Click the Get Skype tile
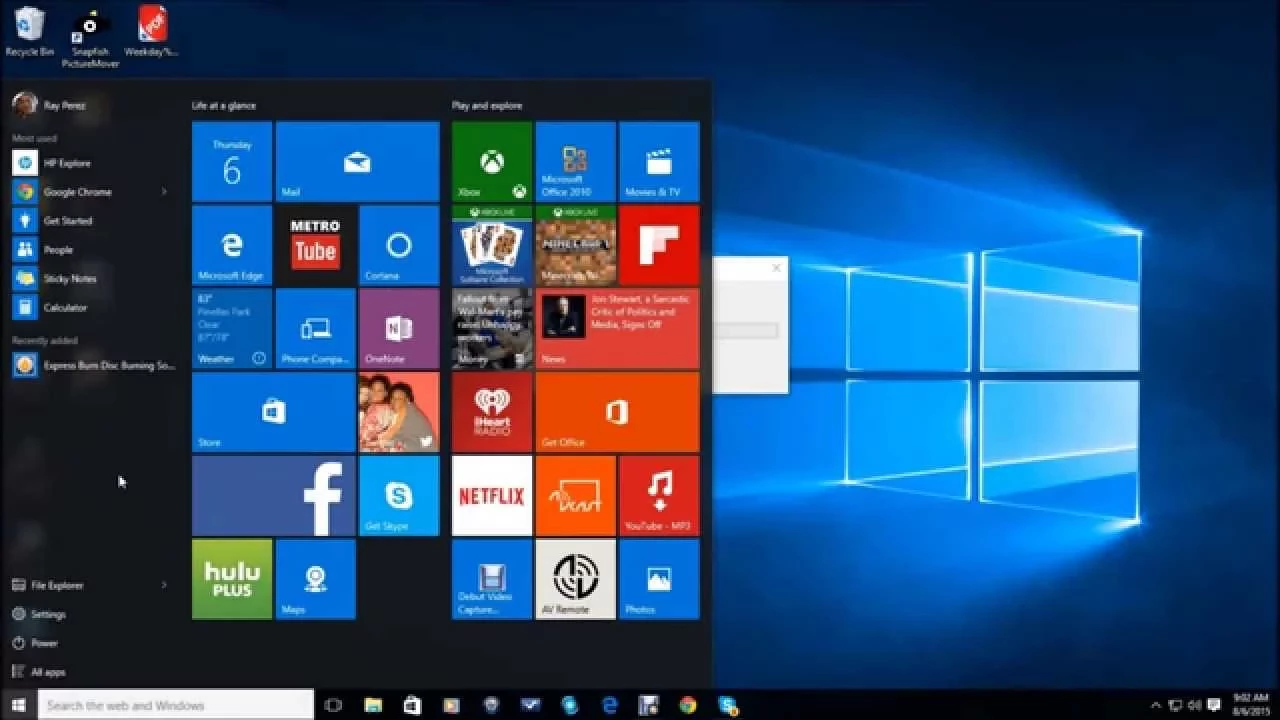Image resolution: width=1280 pixels, height=720 pixels. point(399,496)
